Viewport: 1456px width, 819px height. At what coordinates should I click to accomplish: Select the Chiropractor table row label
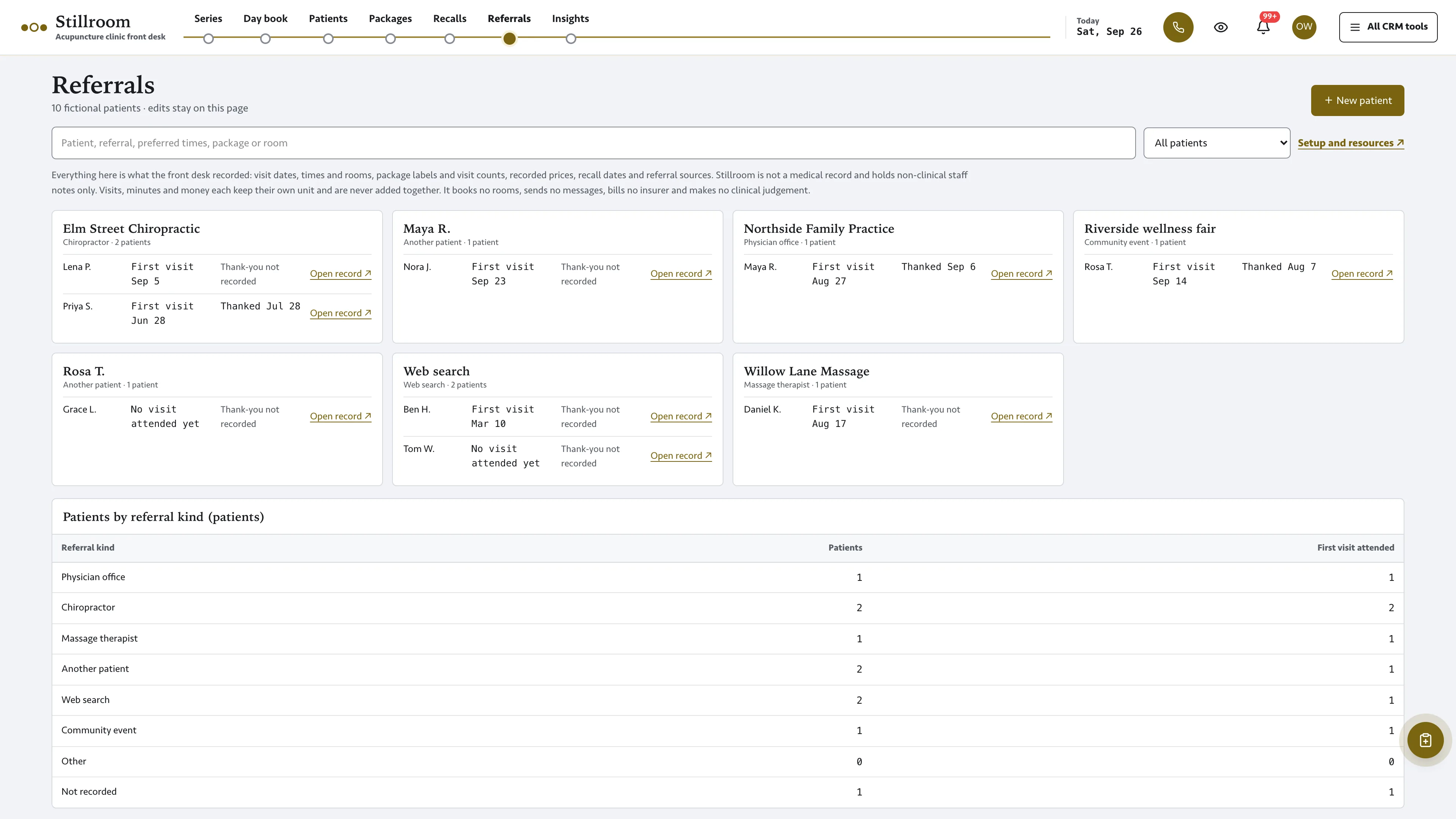[88, 607]
